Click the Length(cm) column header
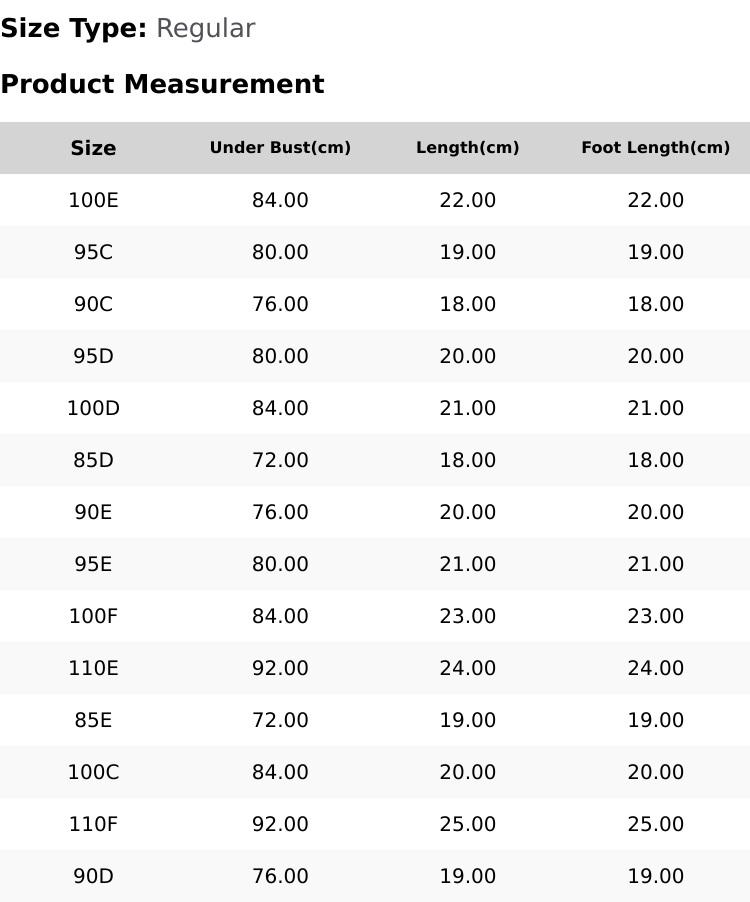 tap(467, 148)
